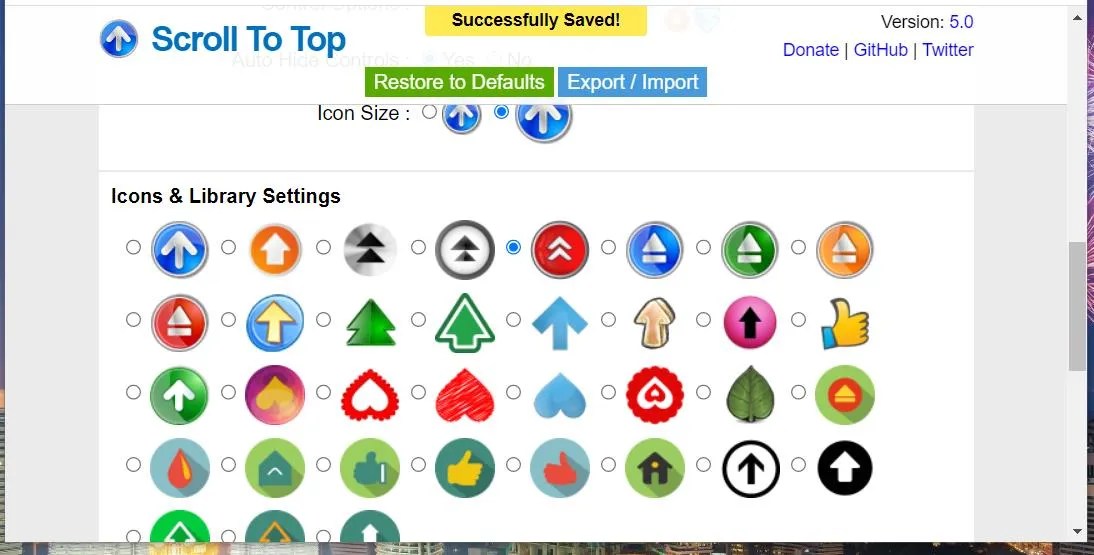Select radio button for blue up-arrow icon
This screenshot has height=555, width=1094.
133,247
